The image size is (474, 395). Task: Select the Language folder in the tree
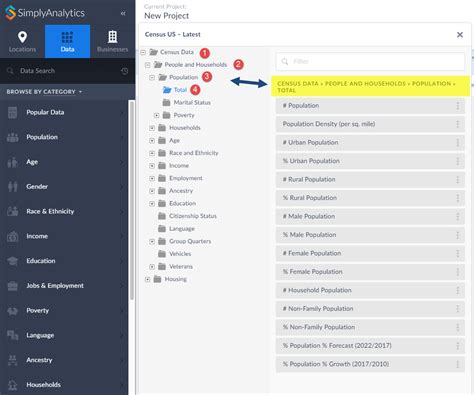176,229
